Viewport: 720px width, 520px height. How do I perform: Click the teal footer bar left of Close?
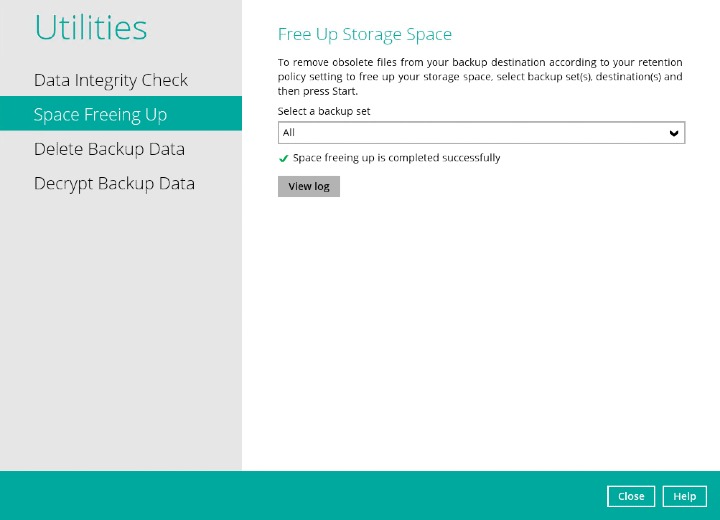(300, 496)
